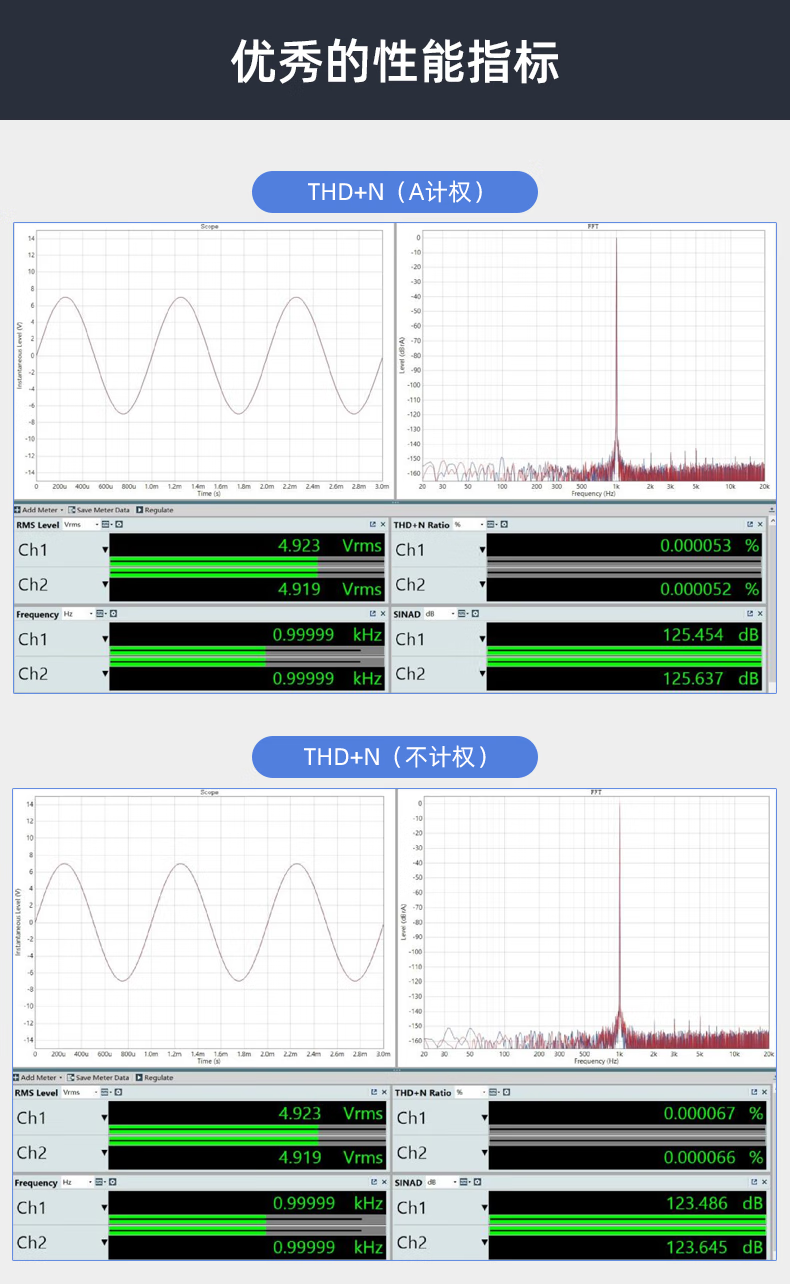Expand Ch2 arrow beside 123.645 dB reading
The height and width of the screenshot is (1284, 790).
[x=484, y=1244]
